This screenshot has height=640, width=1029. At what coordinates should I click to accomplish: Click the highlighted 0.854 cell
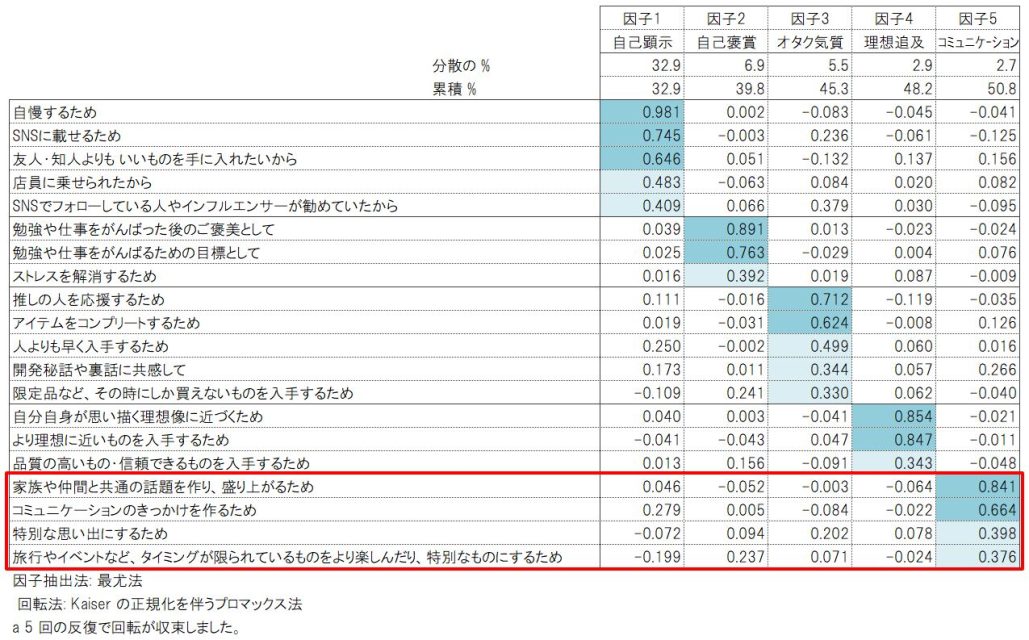point(894,417)
